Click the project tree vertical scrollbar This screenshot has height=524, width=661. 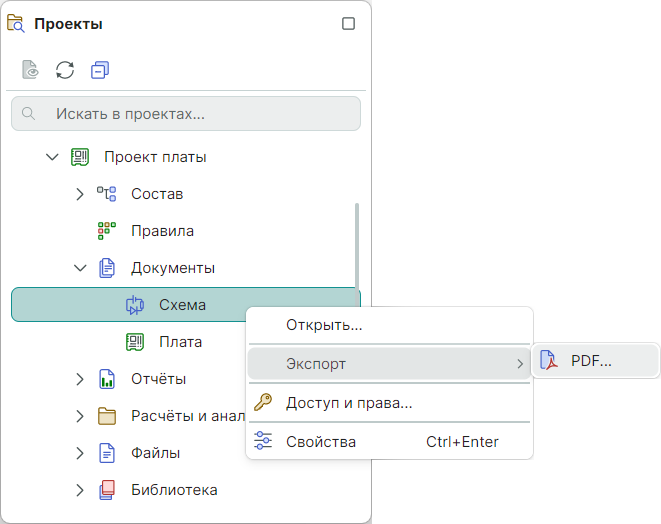pos(357,250)
